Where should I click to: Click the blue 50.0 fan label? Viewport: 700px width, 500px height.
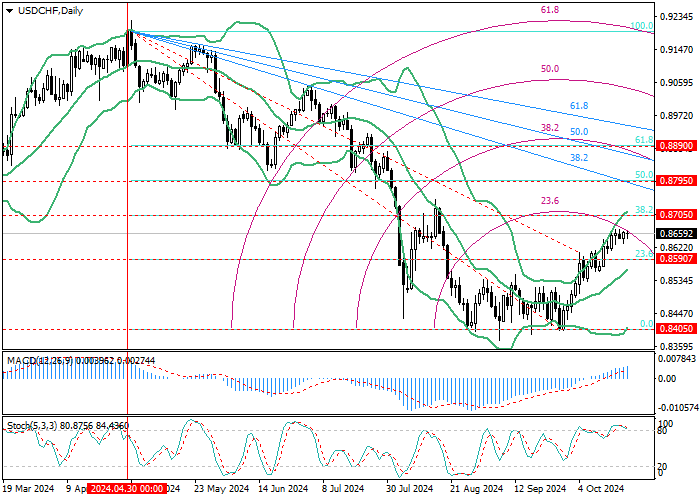click(579, 132)
